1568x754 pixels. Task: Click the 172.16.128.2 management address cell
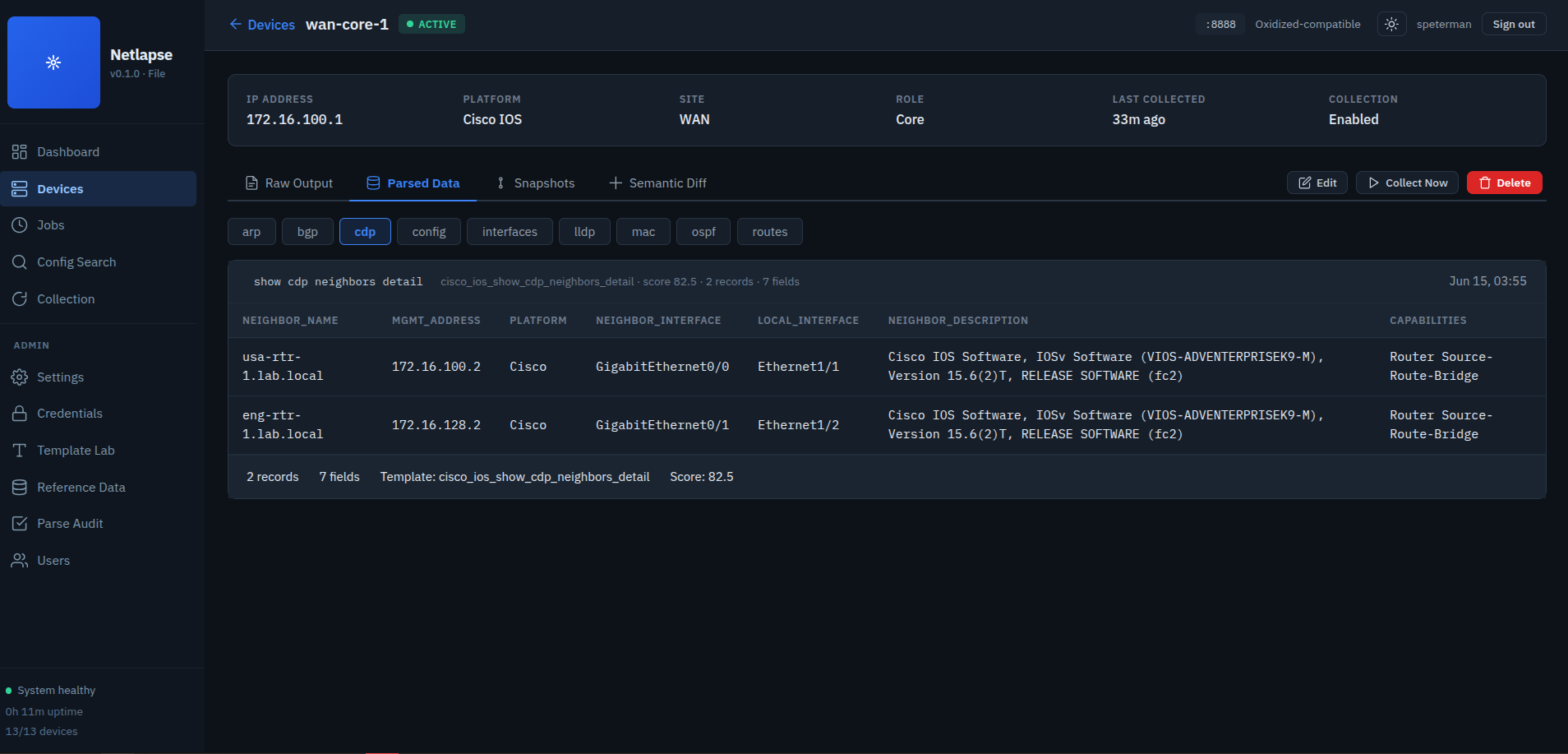coord(436,425)
